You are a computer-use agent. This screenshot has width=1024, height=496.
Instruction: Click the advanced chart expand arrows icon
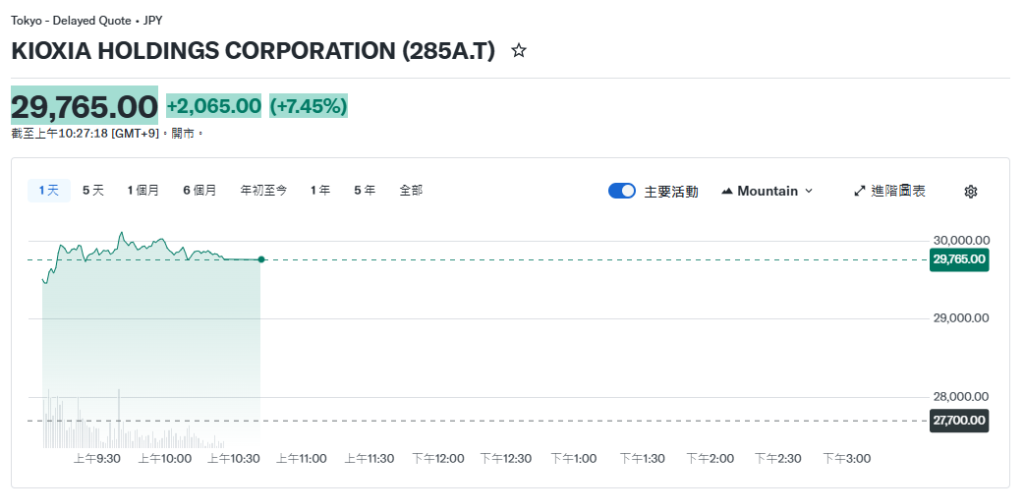(859, 191)
